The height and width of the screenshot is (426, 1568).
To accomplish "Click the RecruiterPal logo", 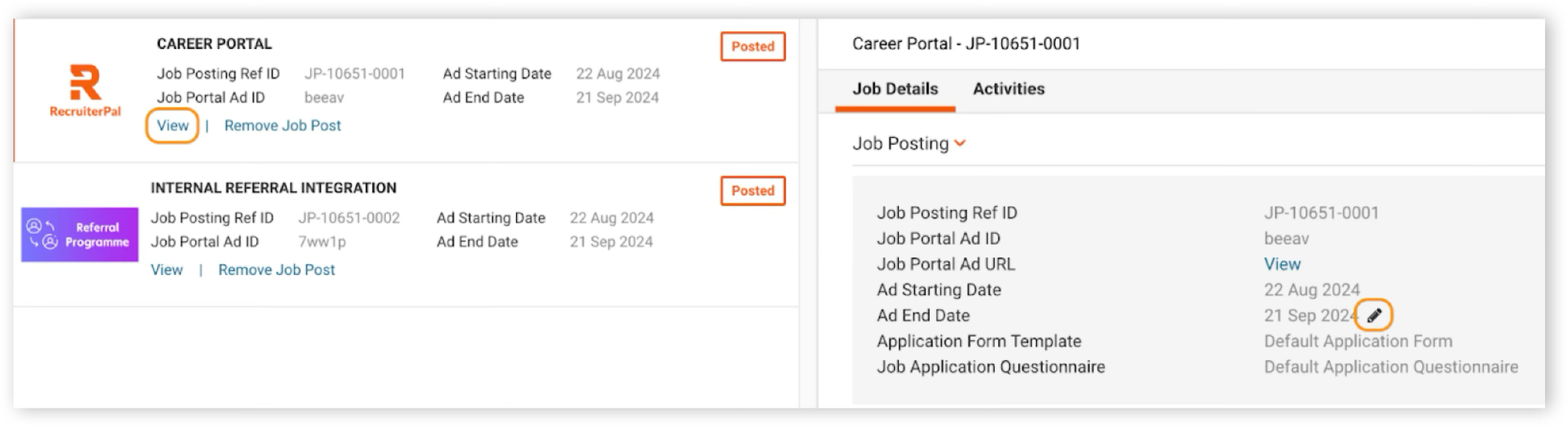I will tap(85, 91).
